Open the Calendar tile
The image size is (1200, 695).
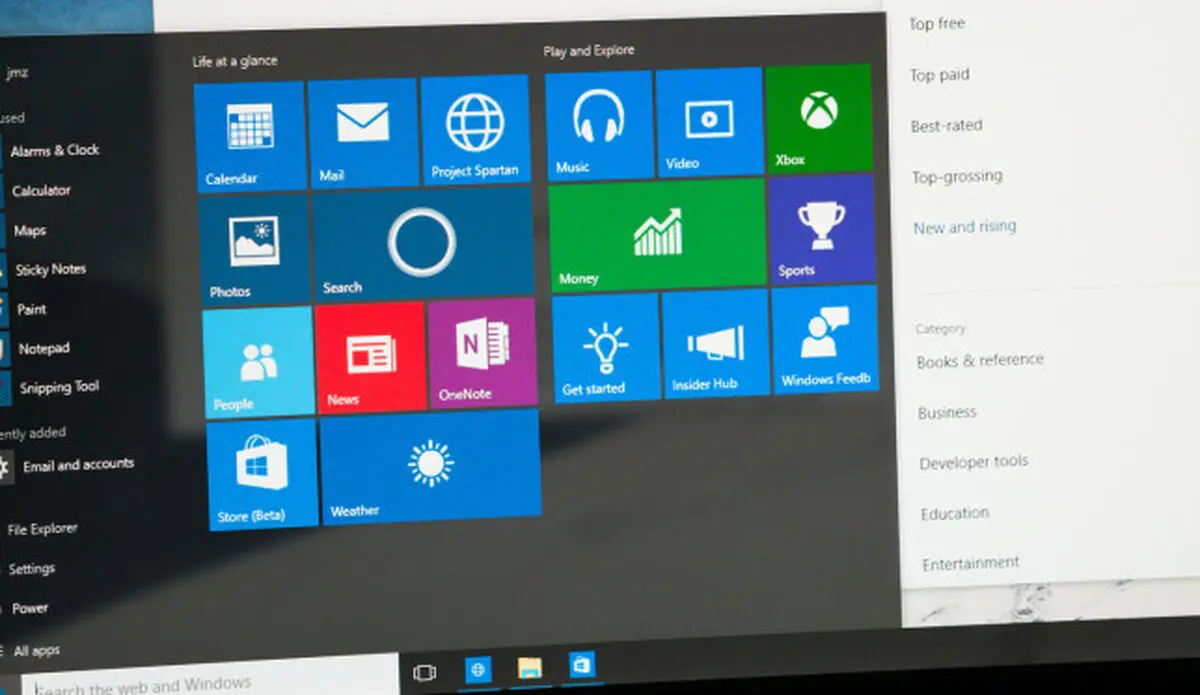pyautogui.click(x=249, y=136)
